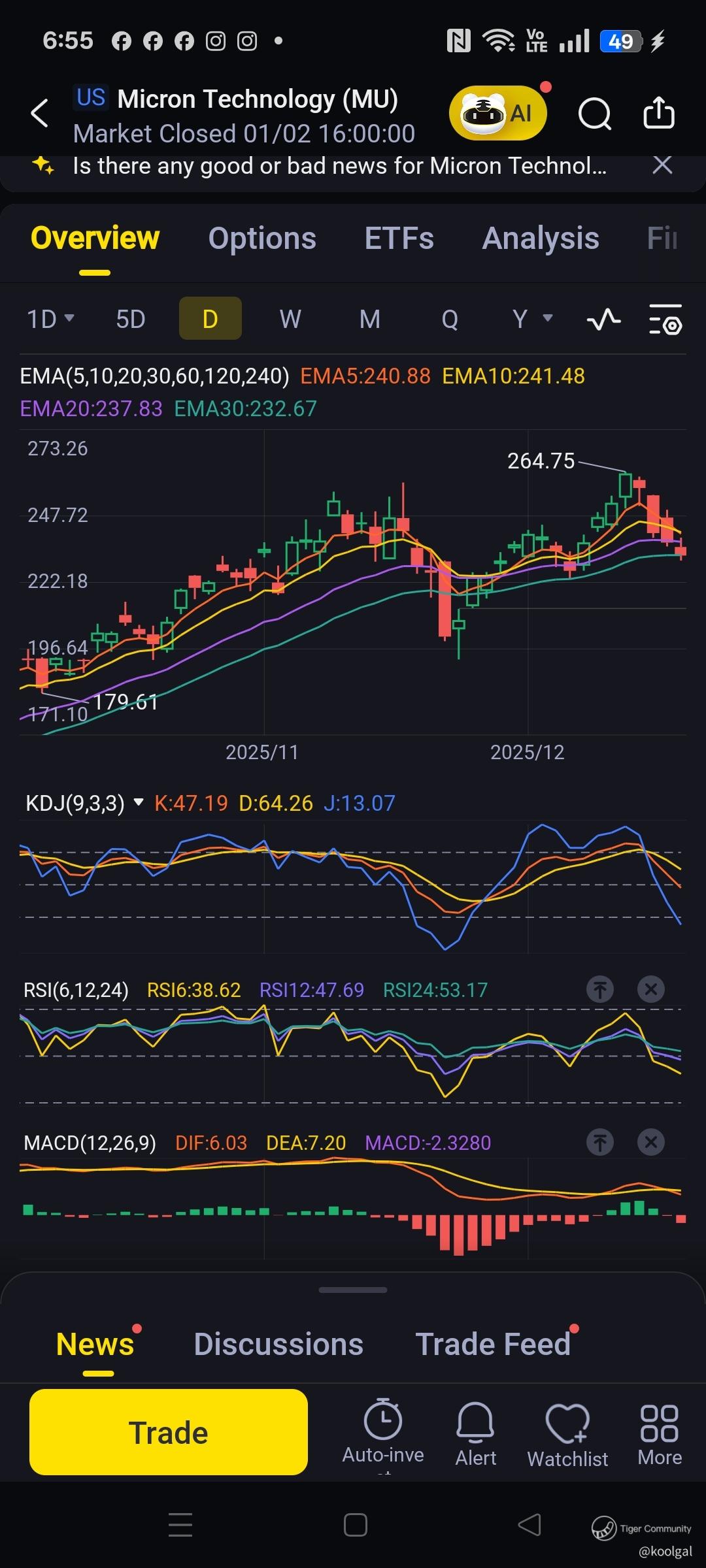Switch to the Analysis tab
The image size is (706, 1568).
coord(541,238)
